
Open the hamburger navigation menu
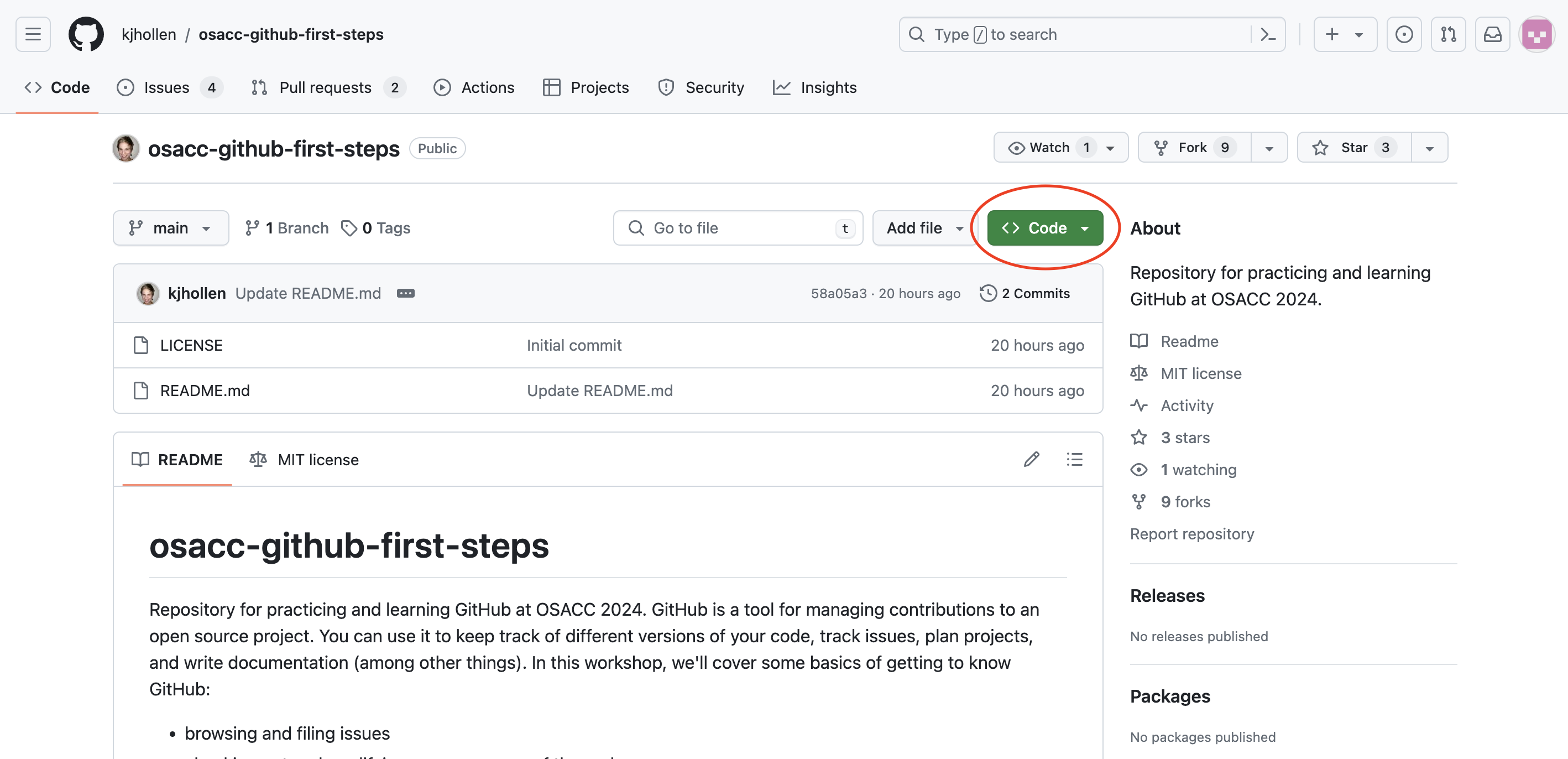point(33,34)
